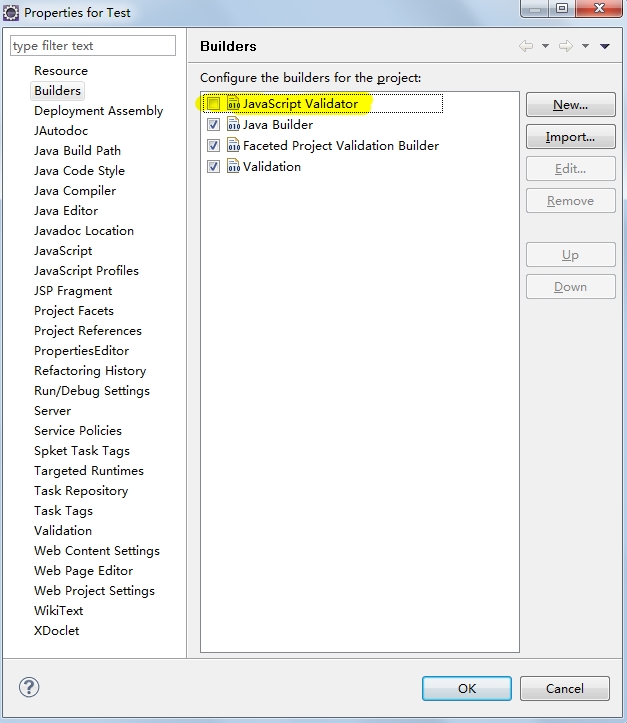This screenshot has width=627, height=723.
Task: Open Web Project Settings page
Action: pyautogui.click(x=94, y=591)
